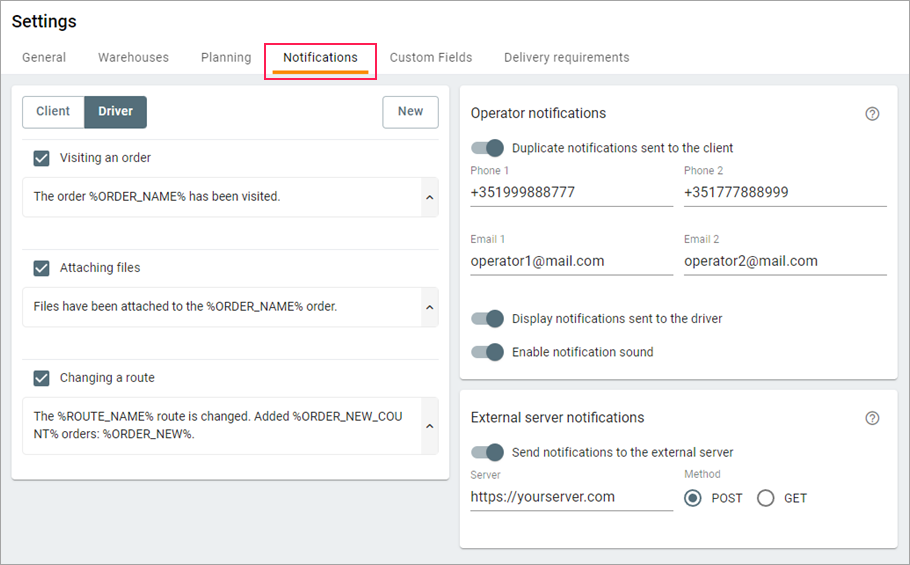This screenshot has width=910, height=565.
Task: Open the Custom Fields tab
Action: coord(430,58)
